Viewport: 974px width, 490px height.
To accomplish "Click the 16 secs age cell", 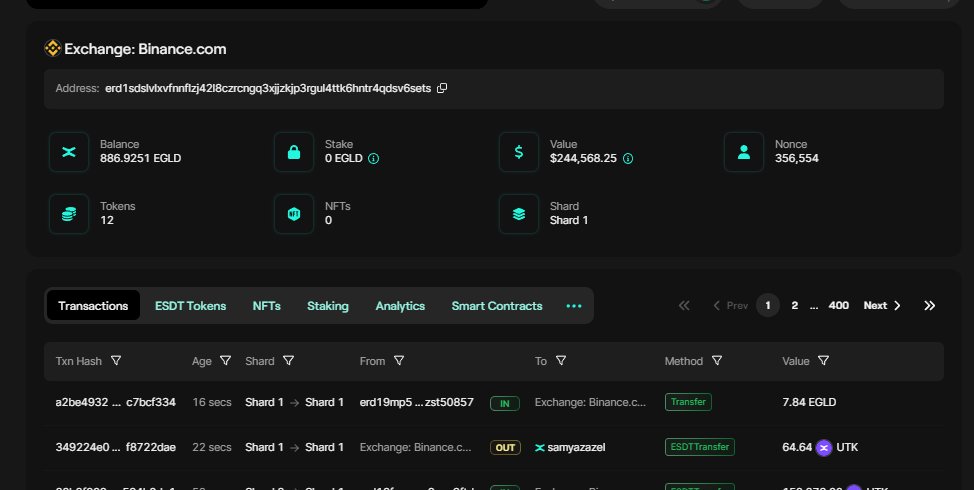I will pyautogui.click(x=212, y=402).
